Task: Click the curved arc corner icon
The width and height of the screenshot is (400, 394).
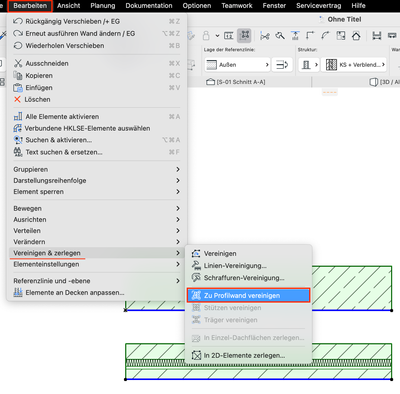Action: point(325,36)
